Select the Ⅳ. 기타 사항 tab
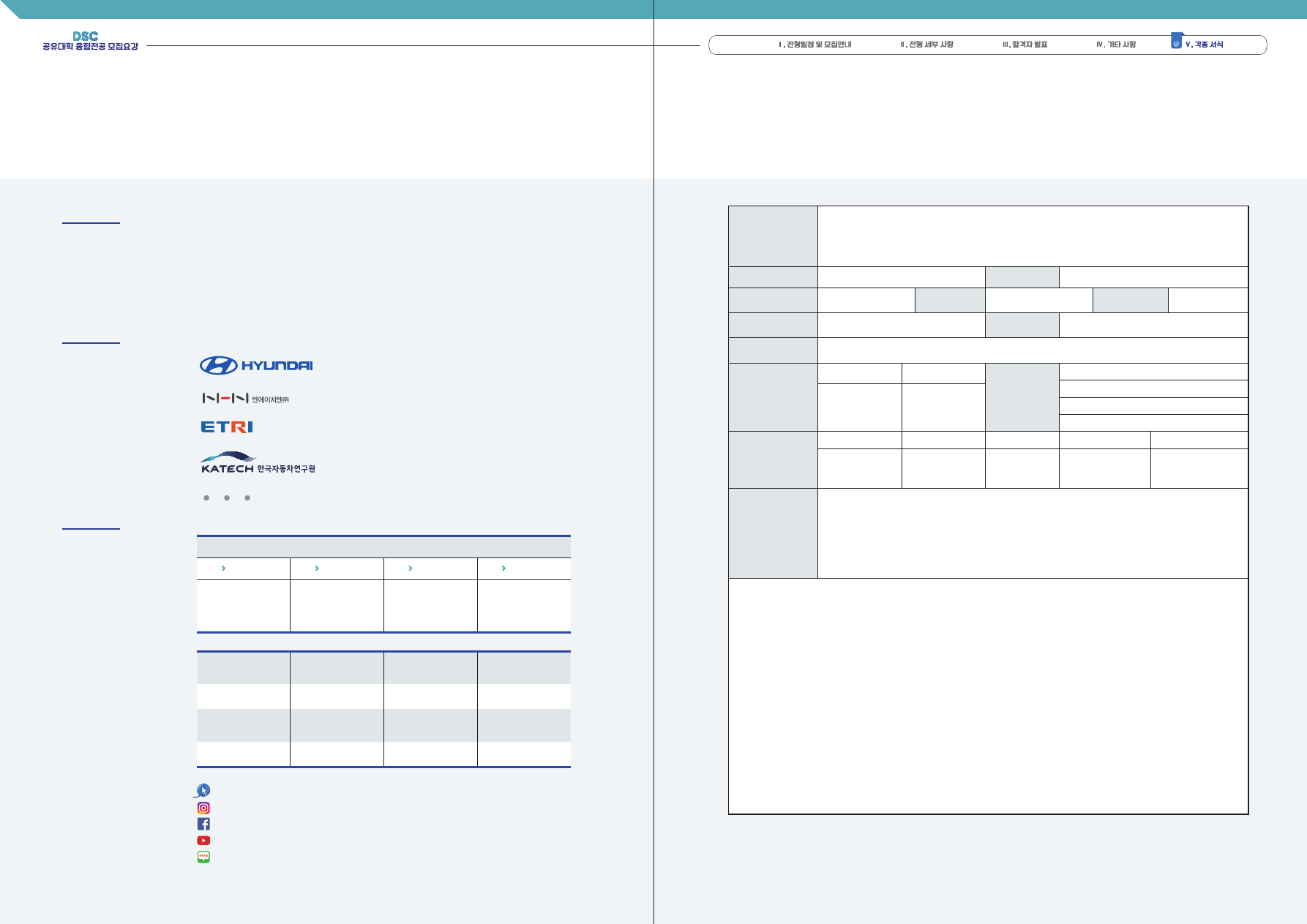The image size is (1307, 924). point(1116,45)
